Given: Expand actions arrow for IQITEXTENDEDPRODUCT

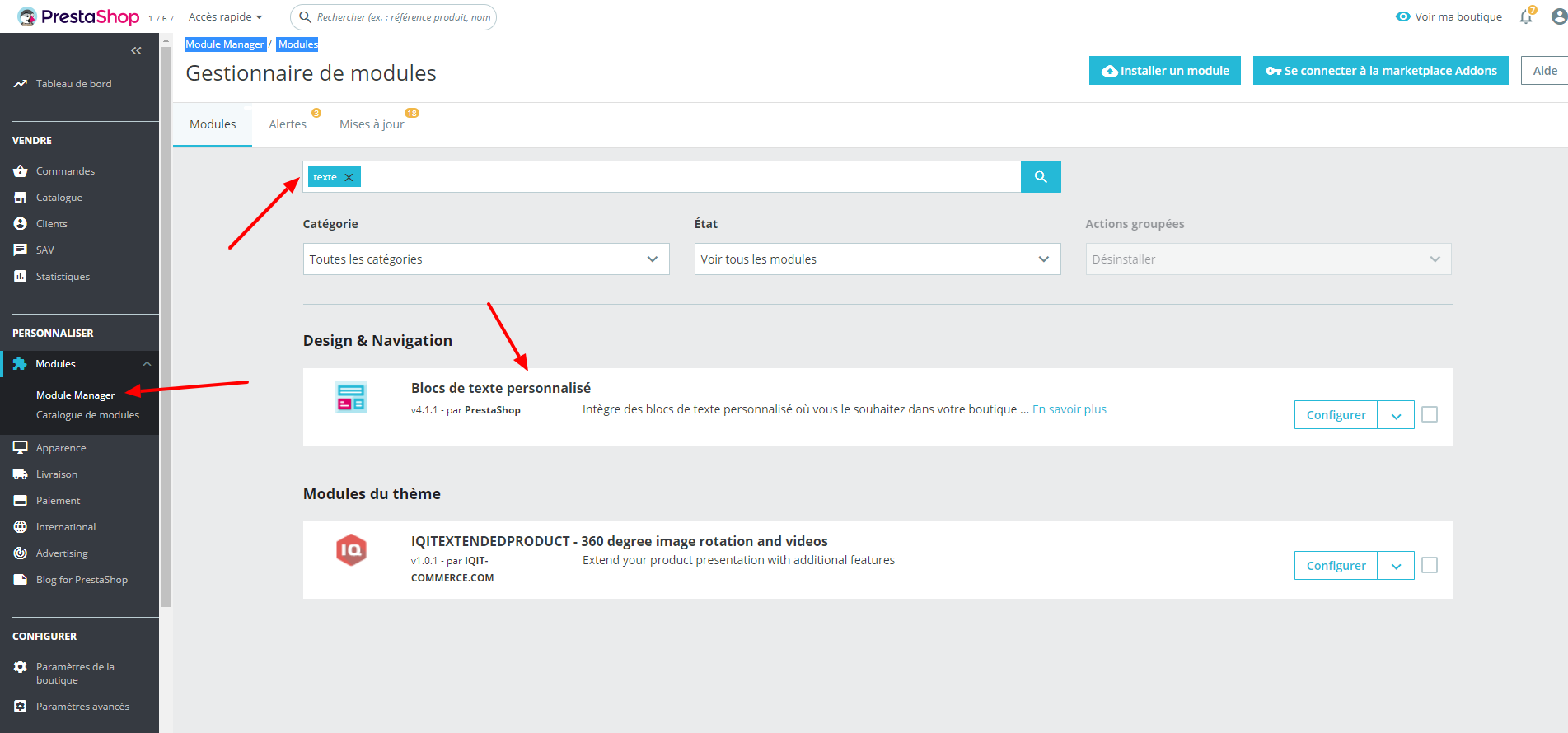Looking at the screenshot, I should click(1396, 566).
